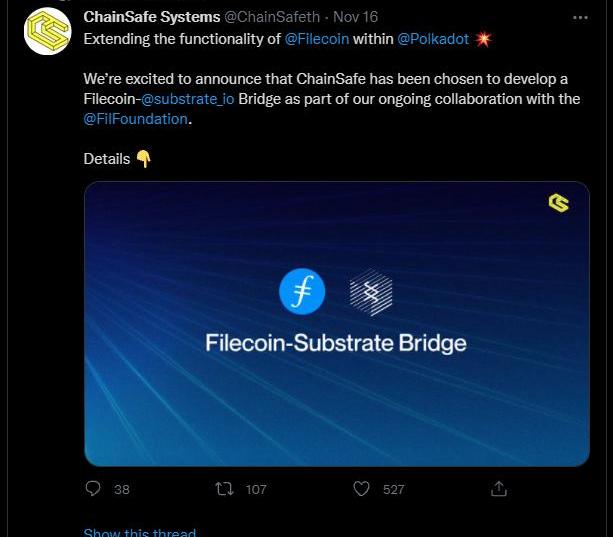Open the tweet's more options menu
613x537 pixels.
(580, 18)
